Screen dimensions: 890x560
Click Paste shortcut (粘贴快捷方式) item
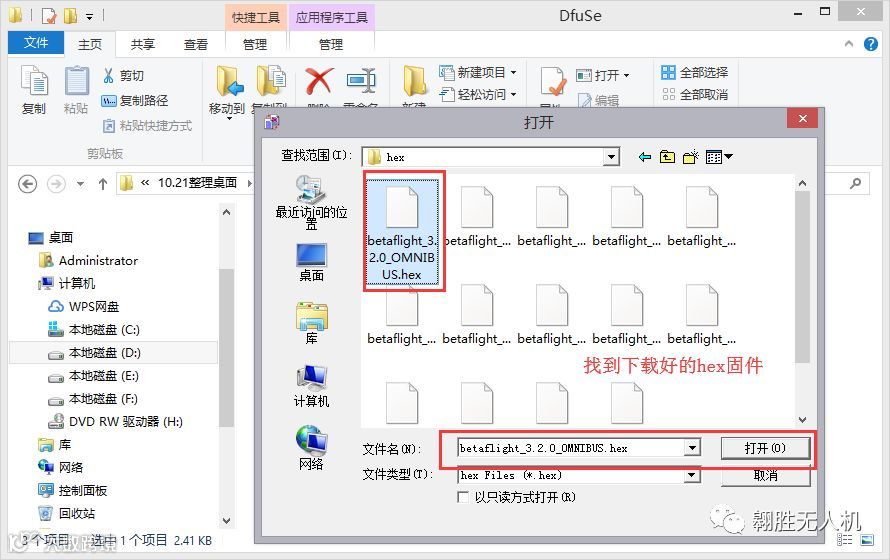tap(148, 125)
